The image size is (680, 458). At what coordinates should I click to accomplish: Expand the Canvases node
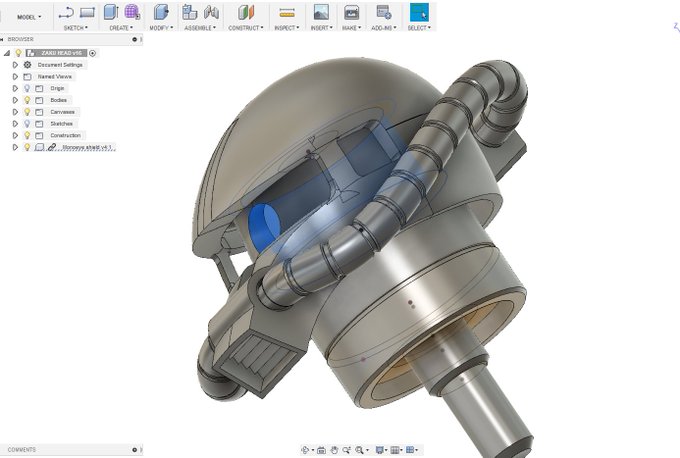[16, 112]
